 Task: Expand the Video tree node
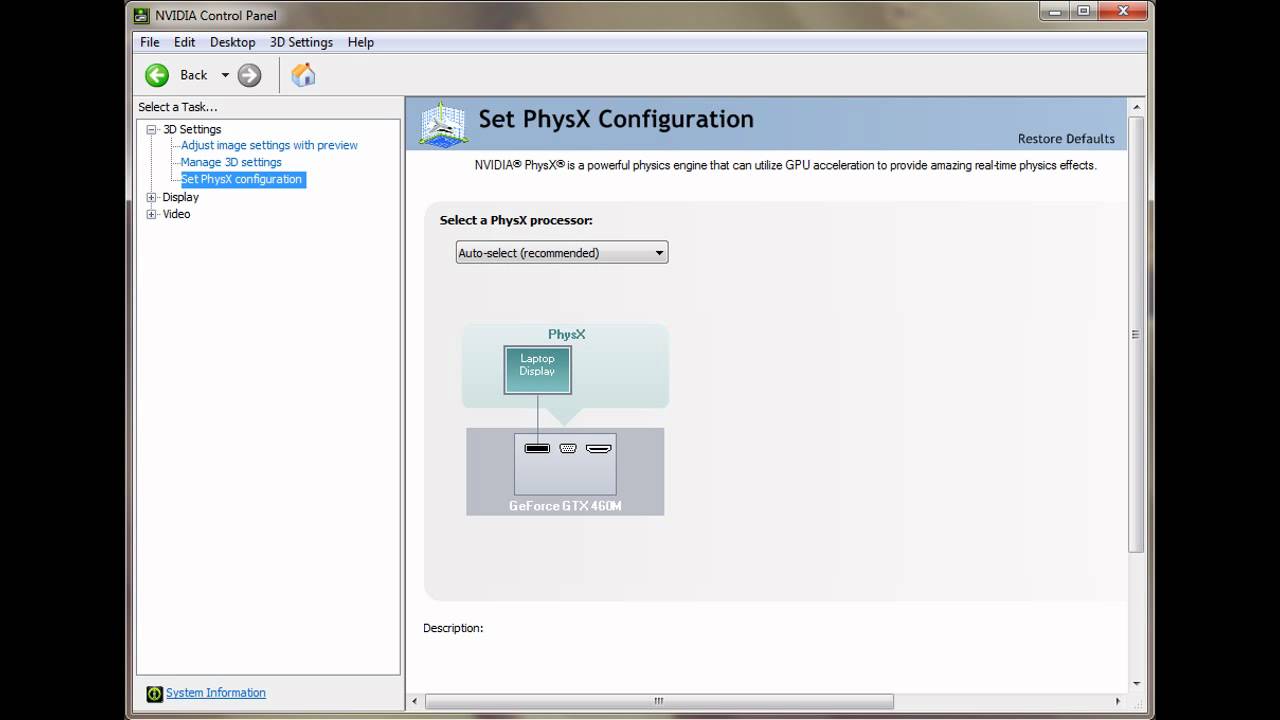click(152, 214)
